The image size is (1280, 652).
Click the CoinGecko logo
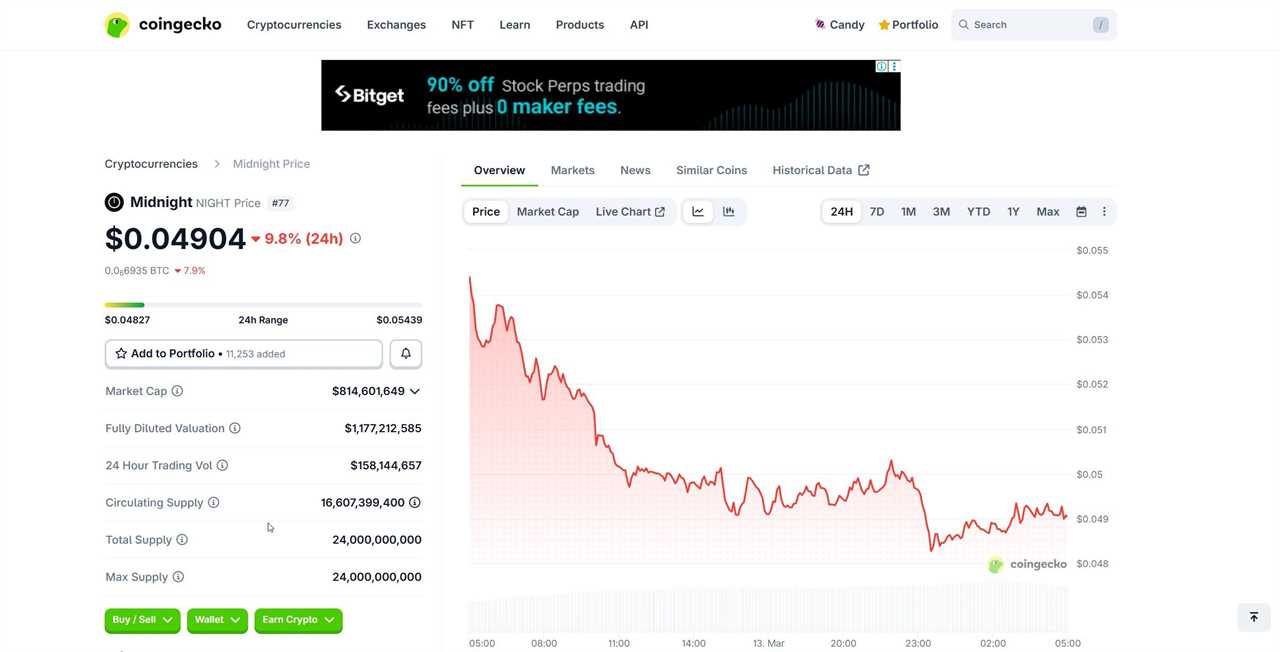point(163,24)
